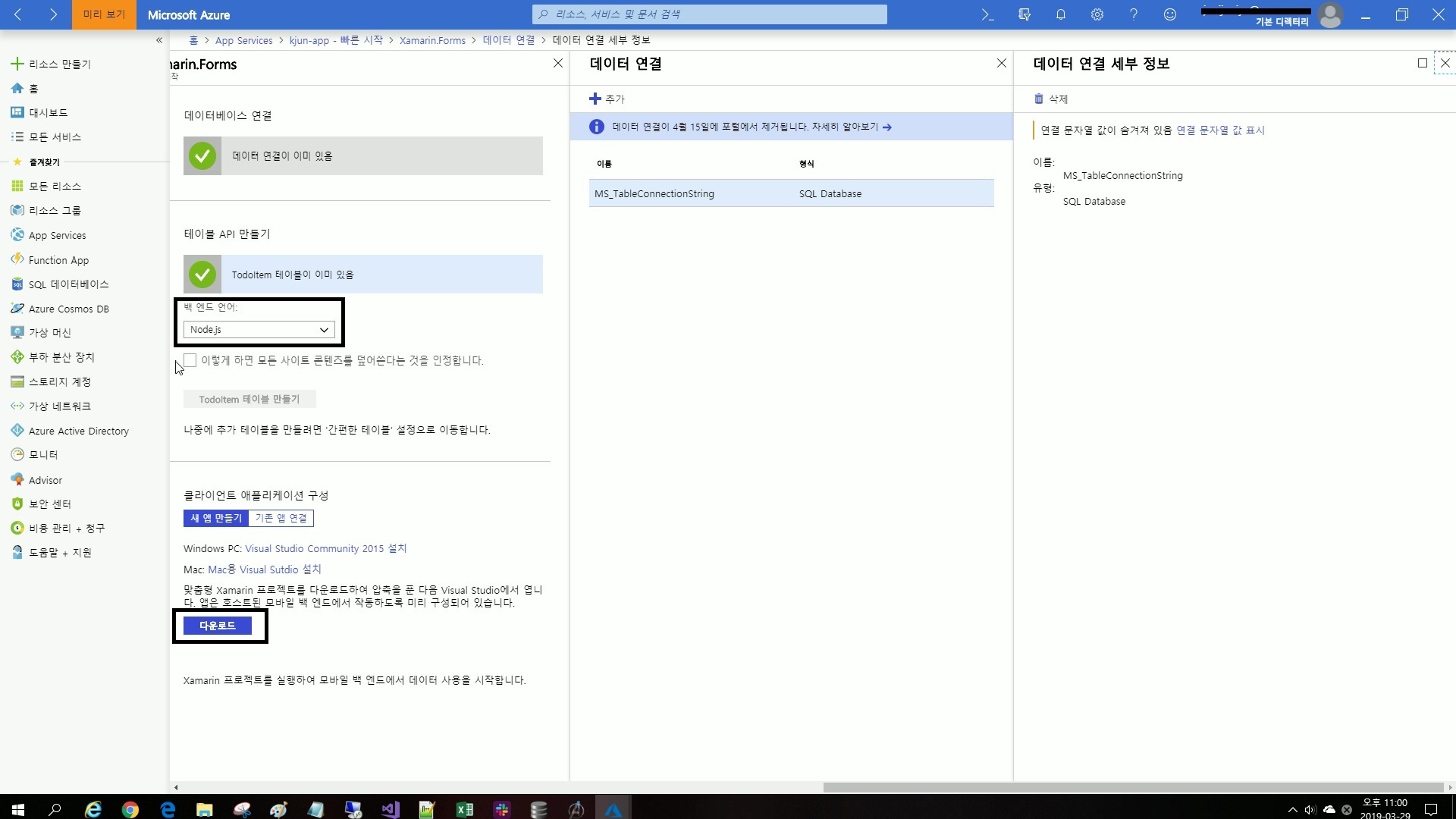Switch to the 기존 앱 연결 option
This screenshot has height=819, width=1456.
tap(281, 518)
